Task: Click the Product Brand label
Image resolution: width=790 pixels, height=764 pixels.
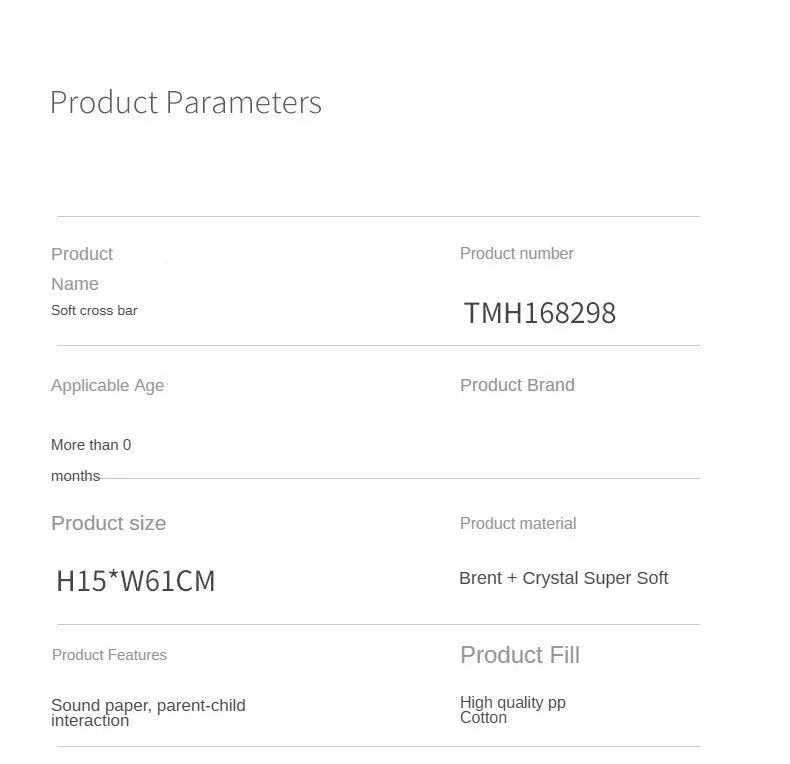Action: [517, 385]
